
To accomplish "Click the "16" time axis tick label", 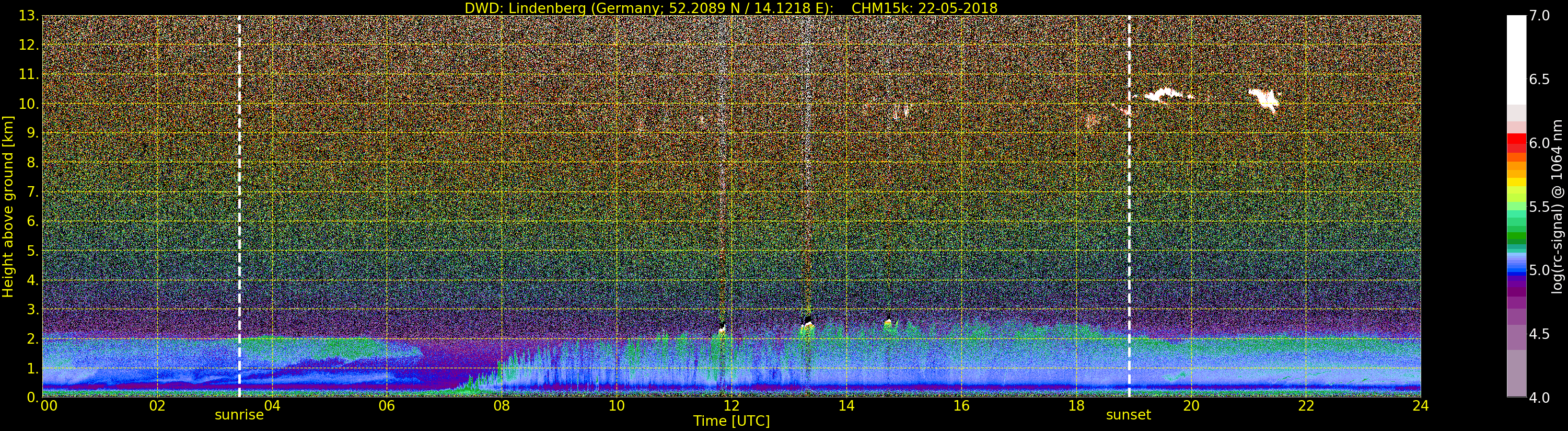I will coord(961,406).
